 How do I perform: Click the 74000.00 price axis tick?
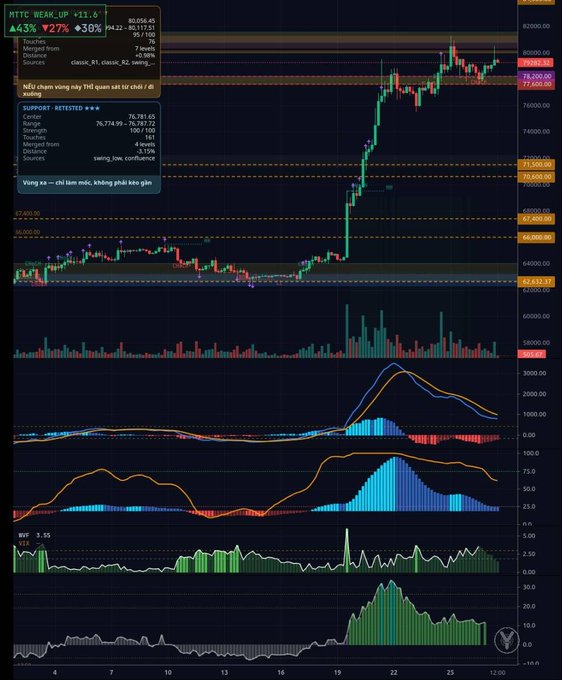coord(536,131)
